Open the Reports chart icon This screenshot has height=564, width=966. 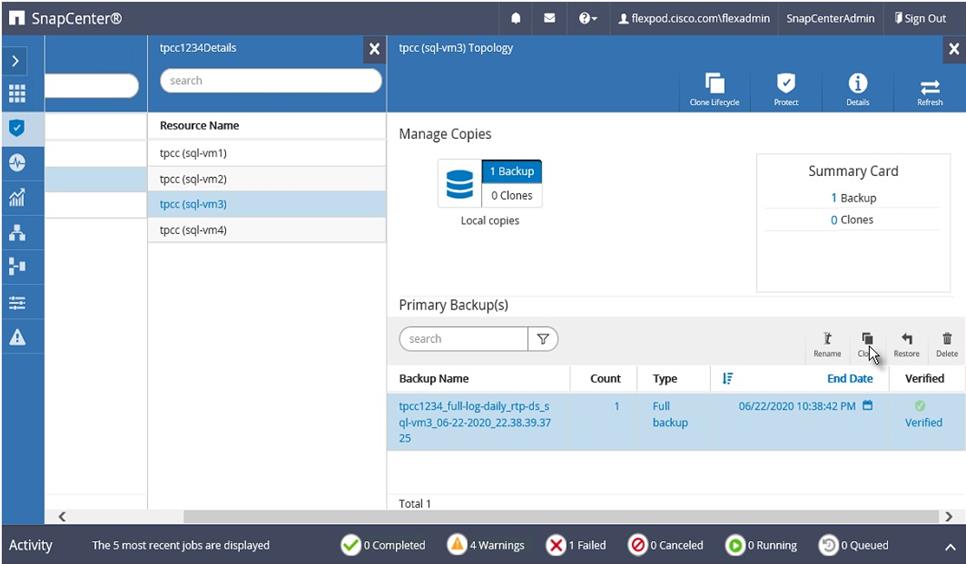coord(17,197)
